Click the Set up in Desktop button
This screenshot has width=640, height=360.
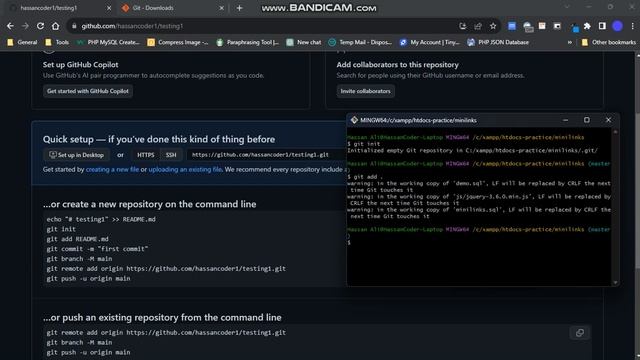pos(76,155)
